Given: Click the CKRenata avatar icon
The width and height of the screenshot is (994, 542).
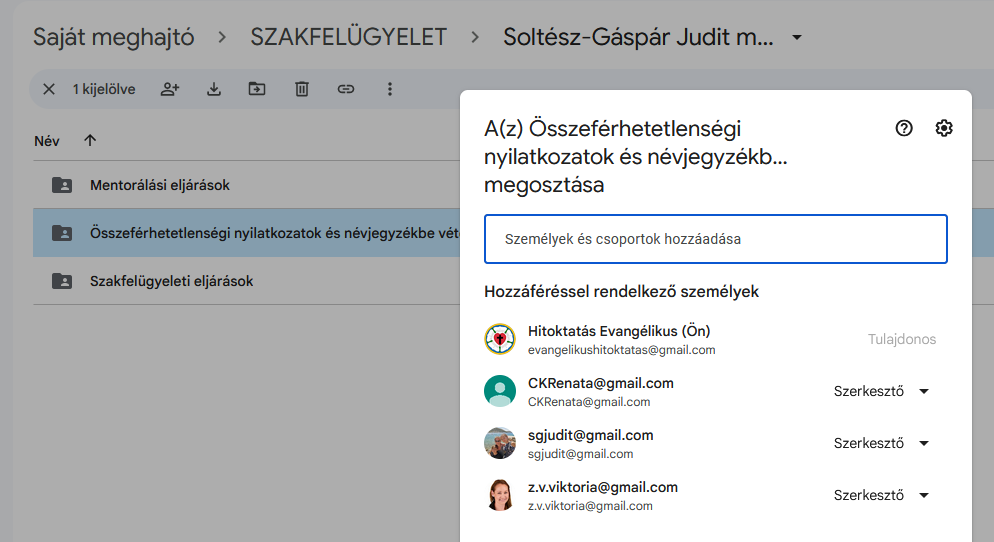Looking at the screenshot, I should tap(500, 391).
